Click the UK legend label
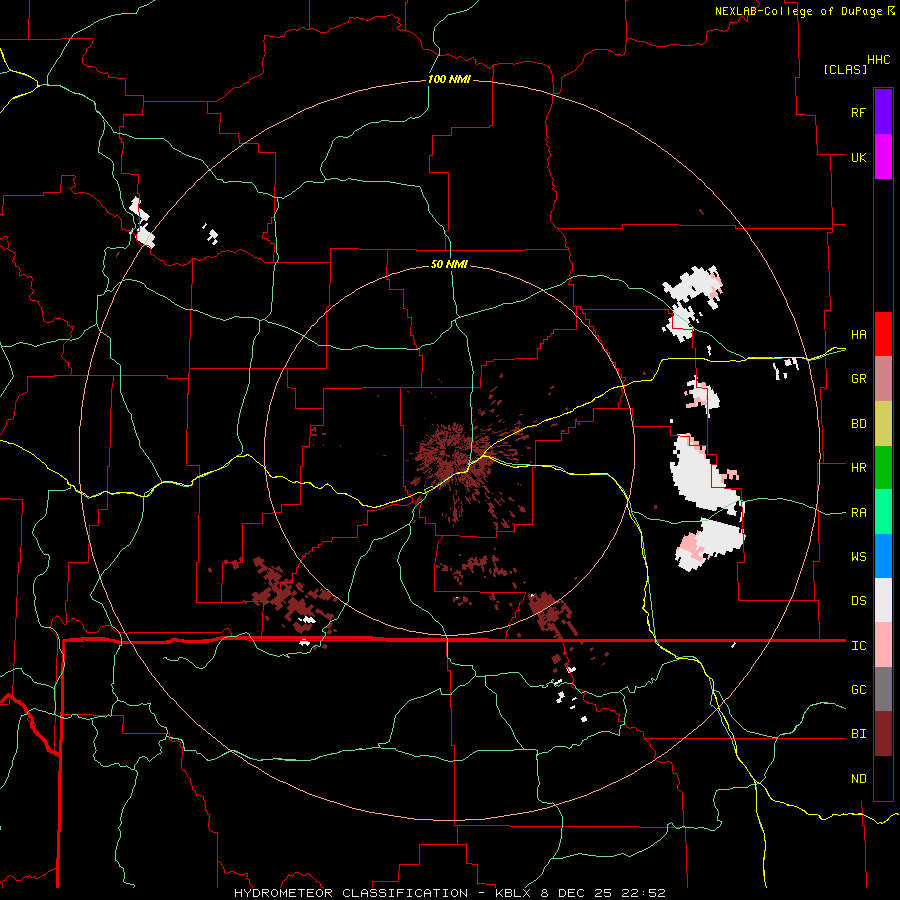 (x=858, y=157)
